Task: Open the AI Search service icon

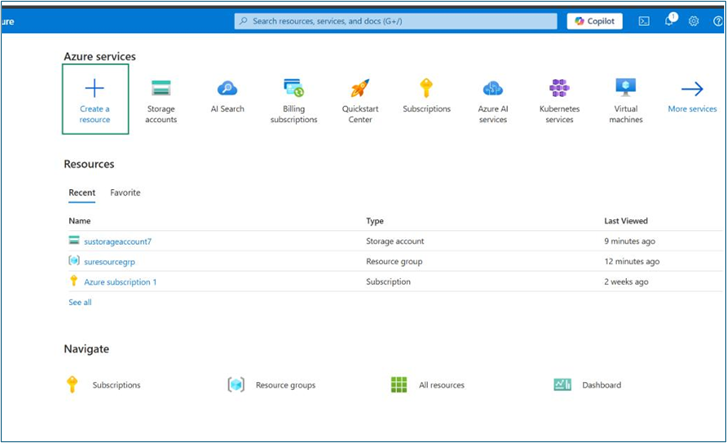Action: pyautogui.click(x=227, y=88)
